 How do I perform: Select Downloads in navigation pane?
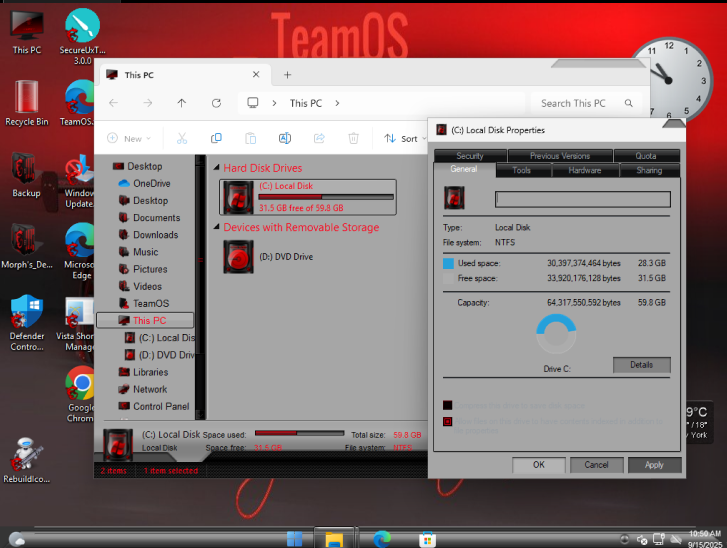(x=148, y=235)
